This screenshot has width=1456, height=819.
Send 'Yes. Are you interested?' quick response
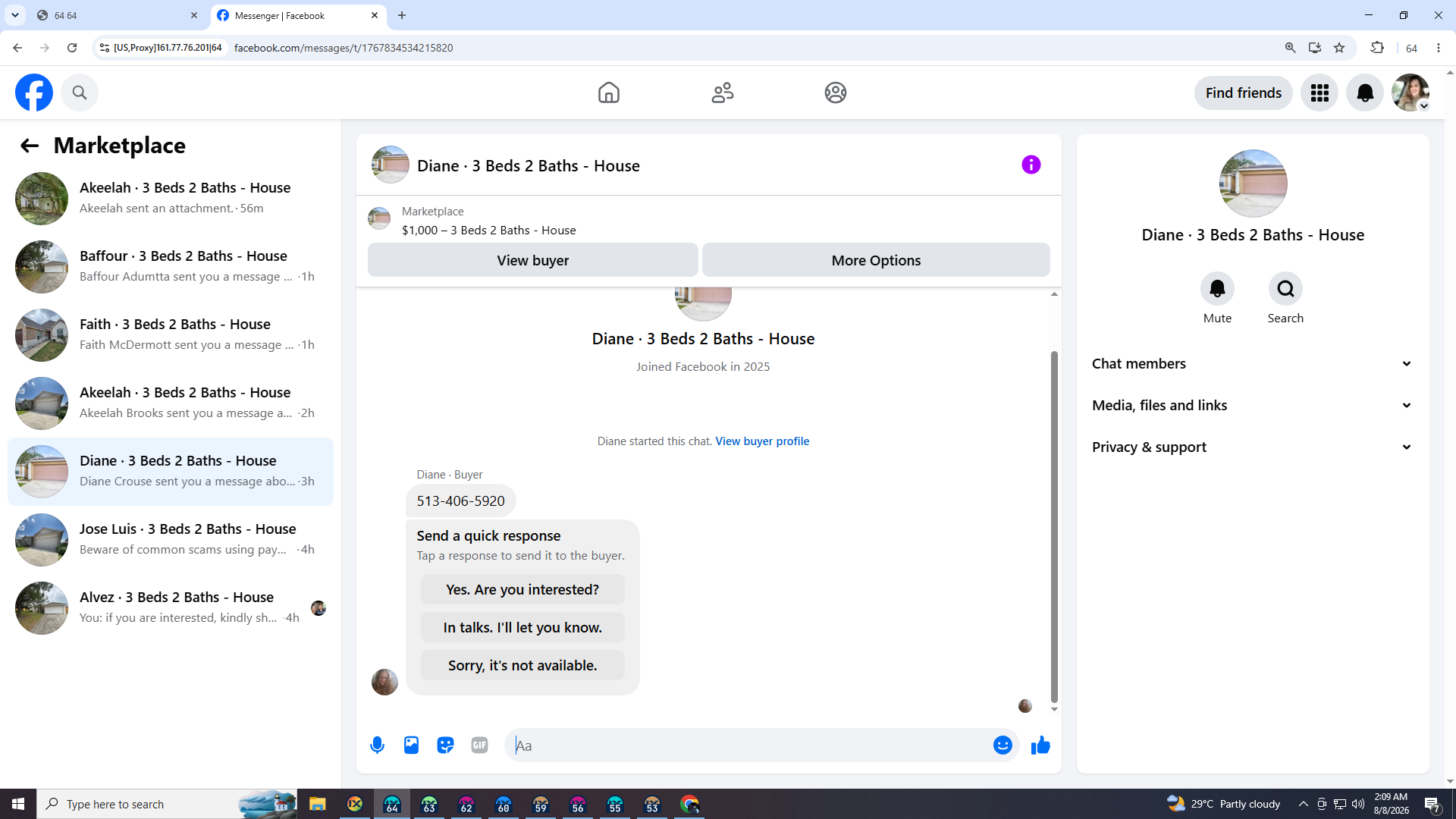pyautogui.click(x=522, y=589)
